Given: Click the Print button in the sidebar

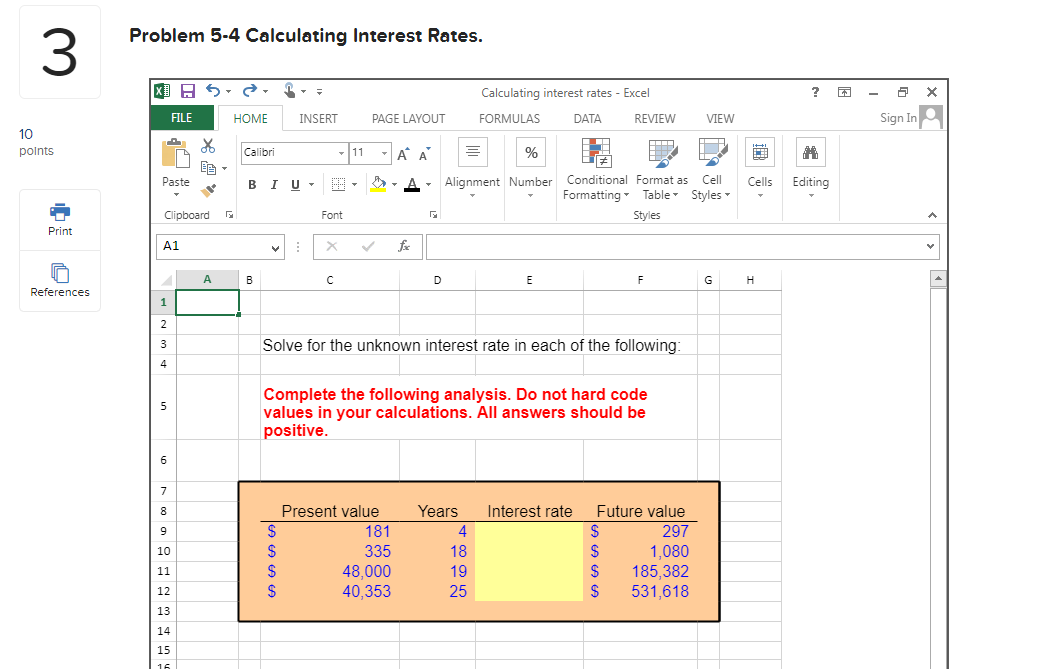Looking at the screenshot, I should [x=59, y=218].
